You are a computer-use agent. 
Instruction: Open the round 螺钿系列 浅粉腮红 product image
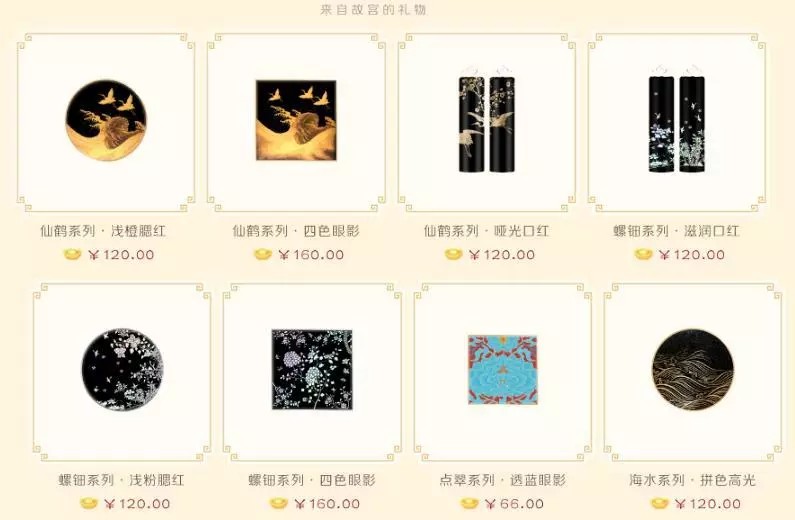tap(122, 369)
